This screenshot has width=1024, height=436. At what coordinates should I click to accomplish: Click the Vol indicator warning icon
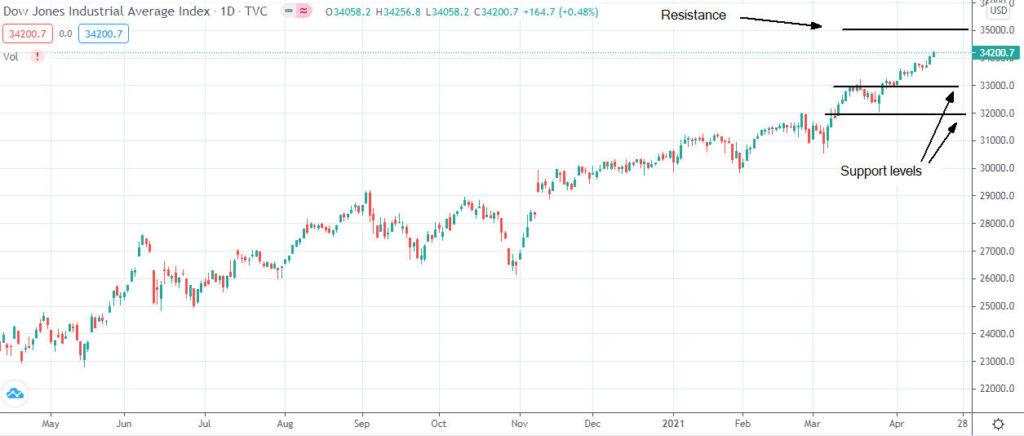(37, 57)
